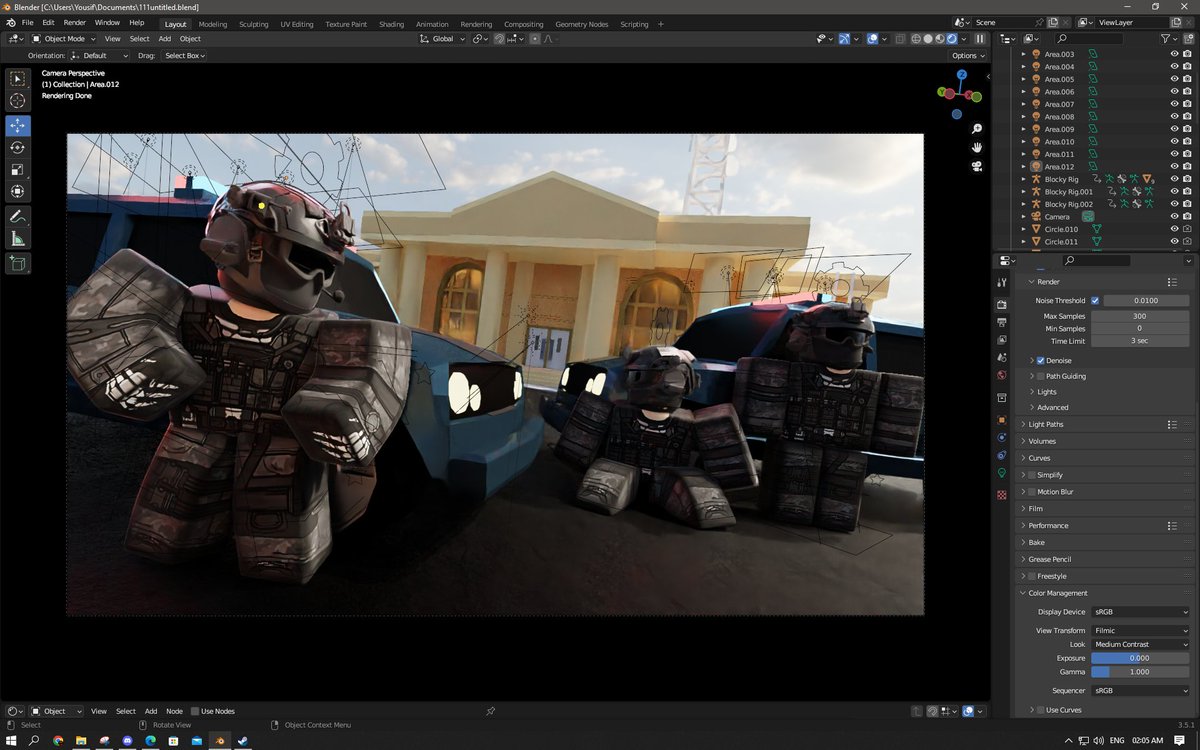Click the Max Samples field

tap(1140, 316)
